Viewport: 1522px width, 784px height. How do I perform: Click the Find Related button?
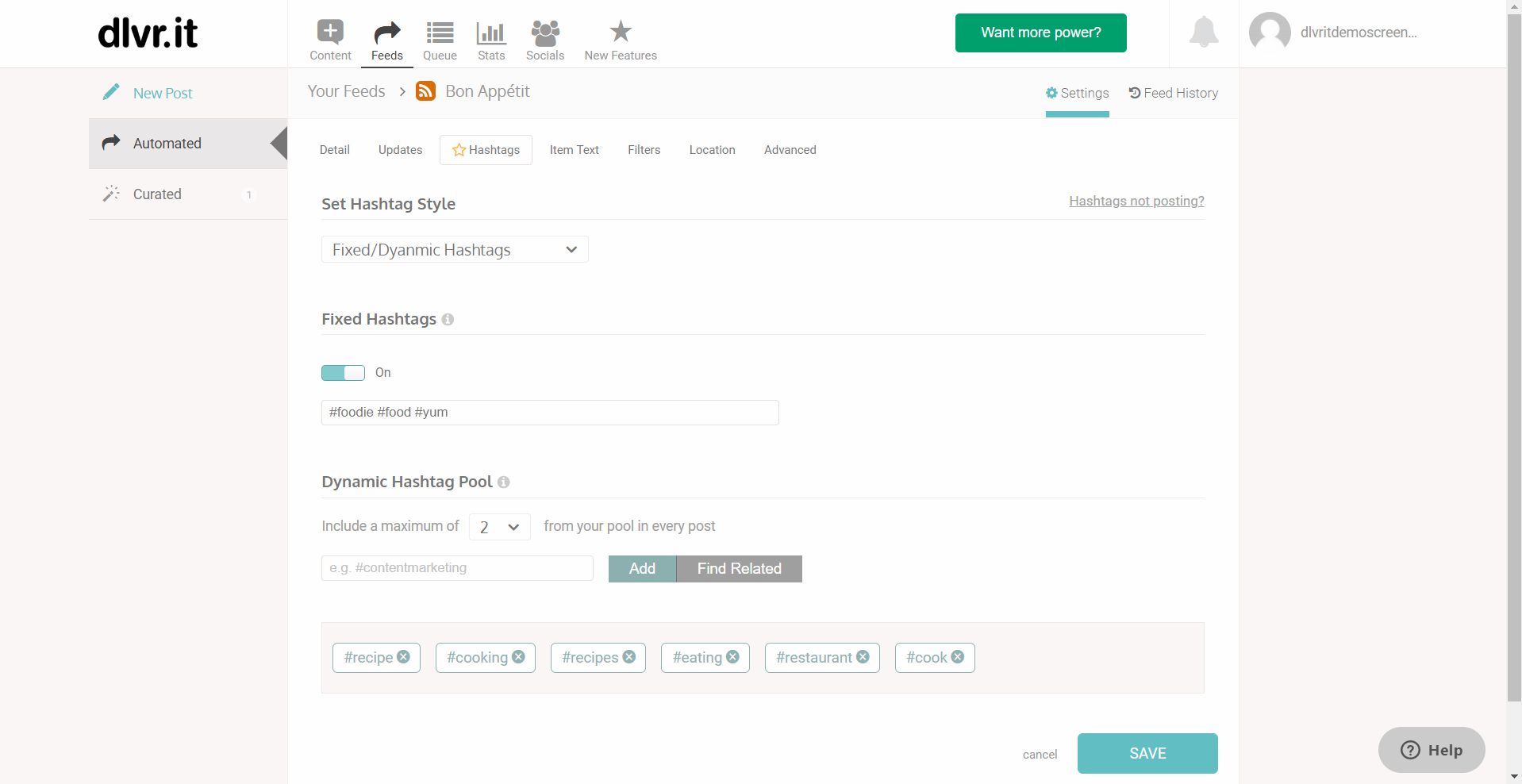point(740,569)
